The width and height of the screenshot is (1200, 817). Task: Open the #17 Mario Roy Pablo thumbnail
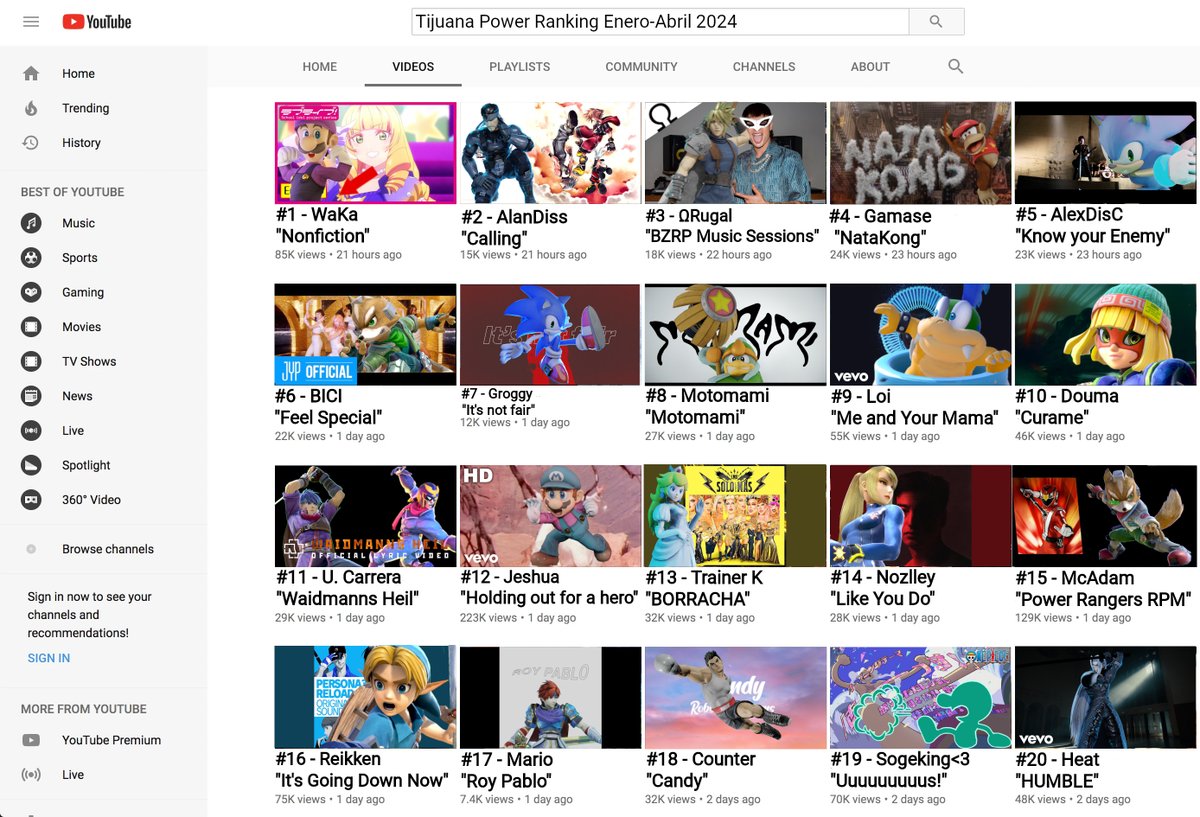click(549, 697)
